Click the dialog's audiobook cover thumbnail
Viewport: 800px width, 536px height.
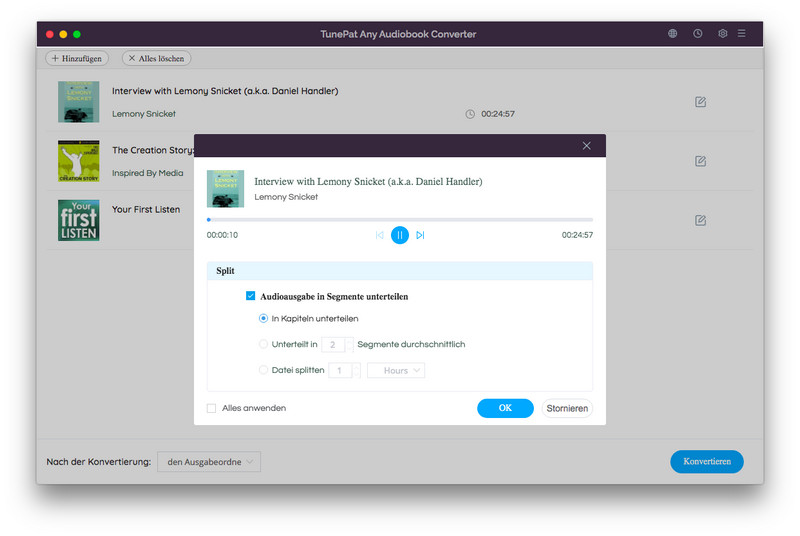(x=226, y=189)
